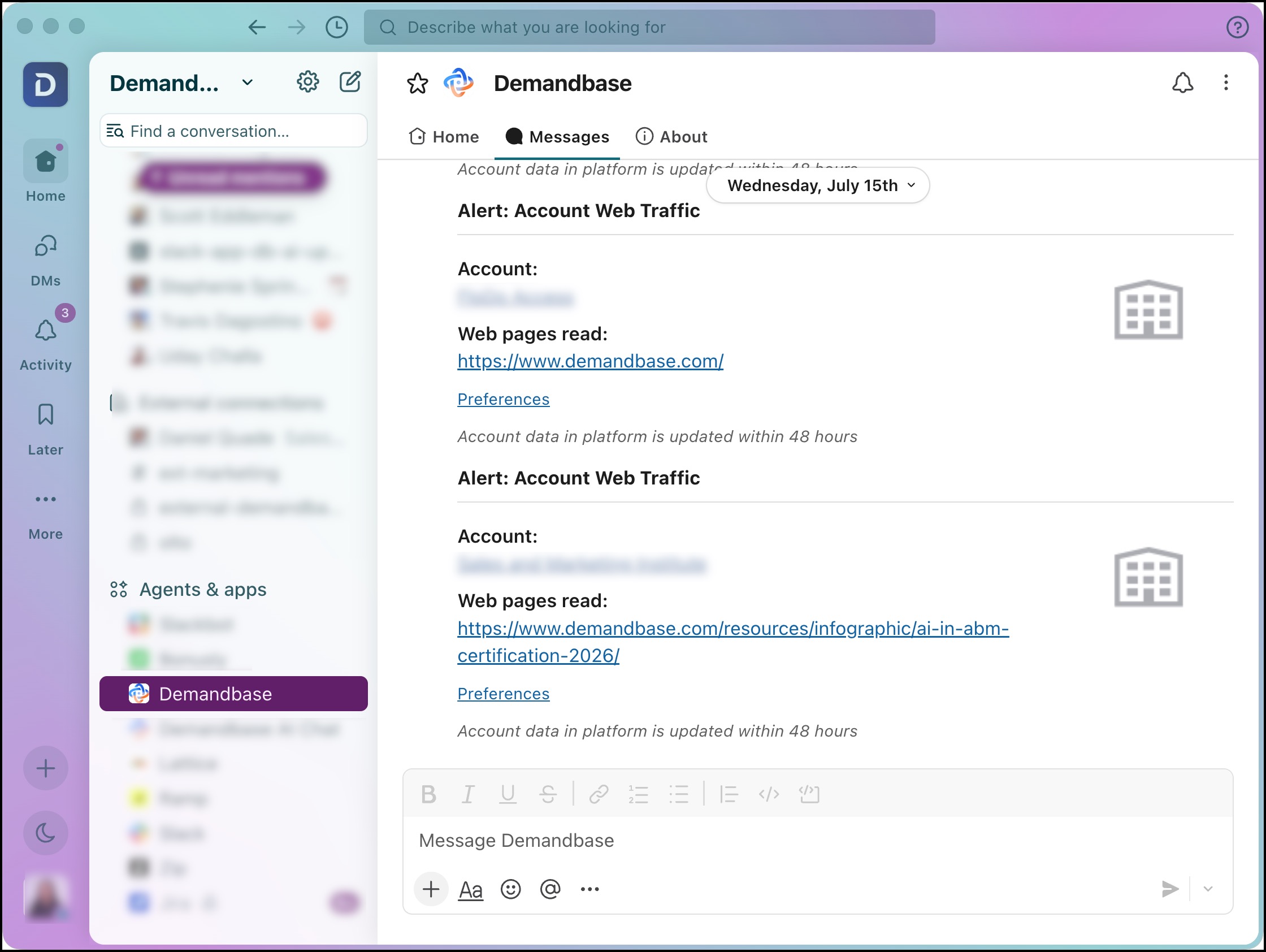
Task: Go forward with the right arrow
Action: pyautogui.click(x=297, y=27)
